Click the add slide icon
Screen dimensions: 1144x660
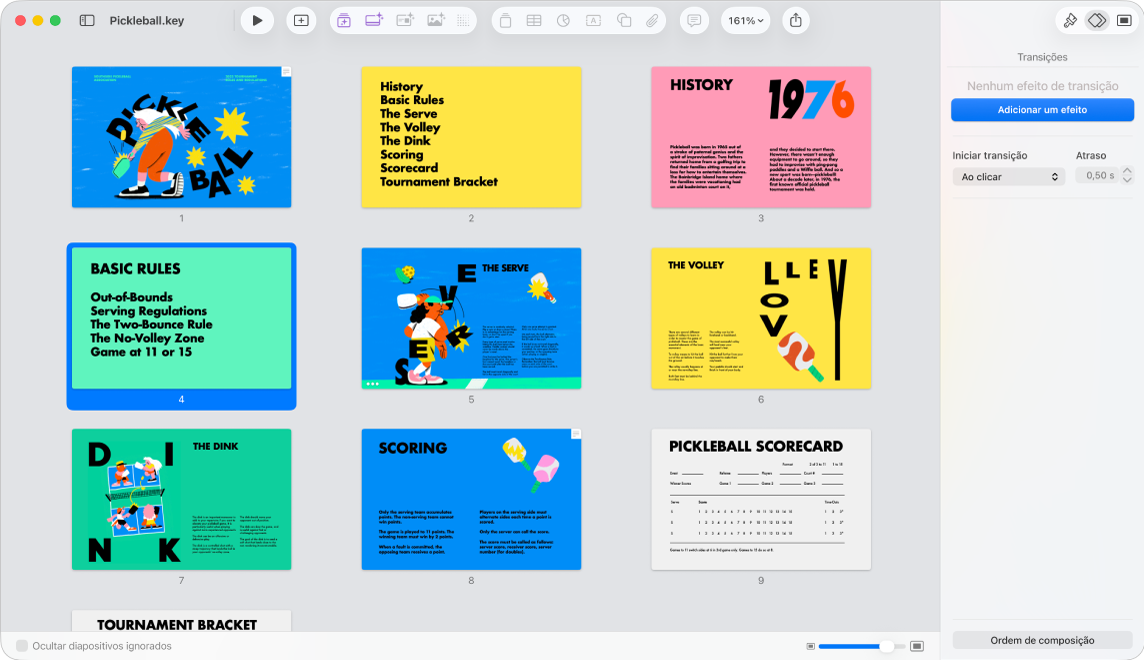(301, 20)
